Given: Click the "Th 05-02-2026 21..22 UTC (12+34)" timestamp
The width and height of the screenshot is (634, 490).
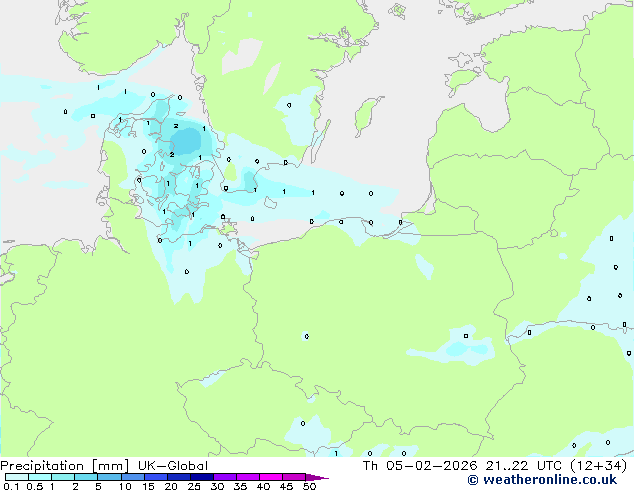Looking at the screenshot, I should [495, 466].
